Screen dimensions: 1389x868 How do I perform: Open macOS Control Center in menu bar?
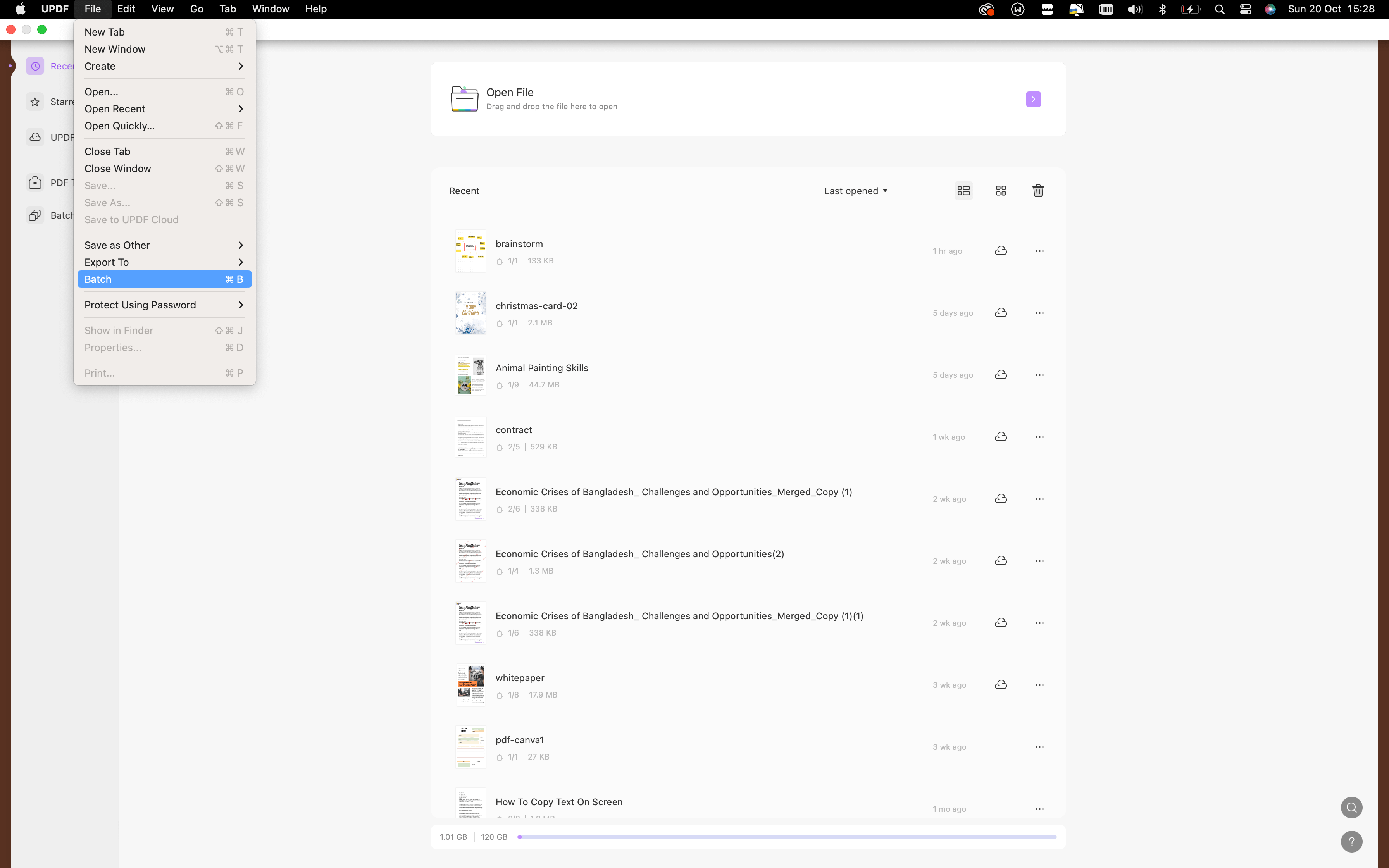[1245, 9]
